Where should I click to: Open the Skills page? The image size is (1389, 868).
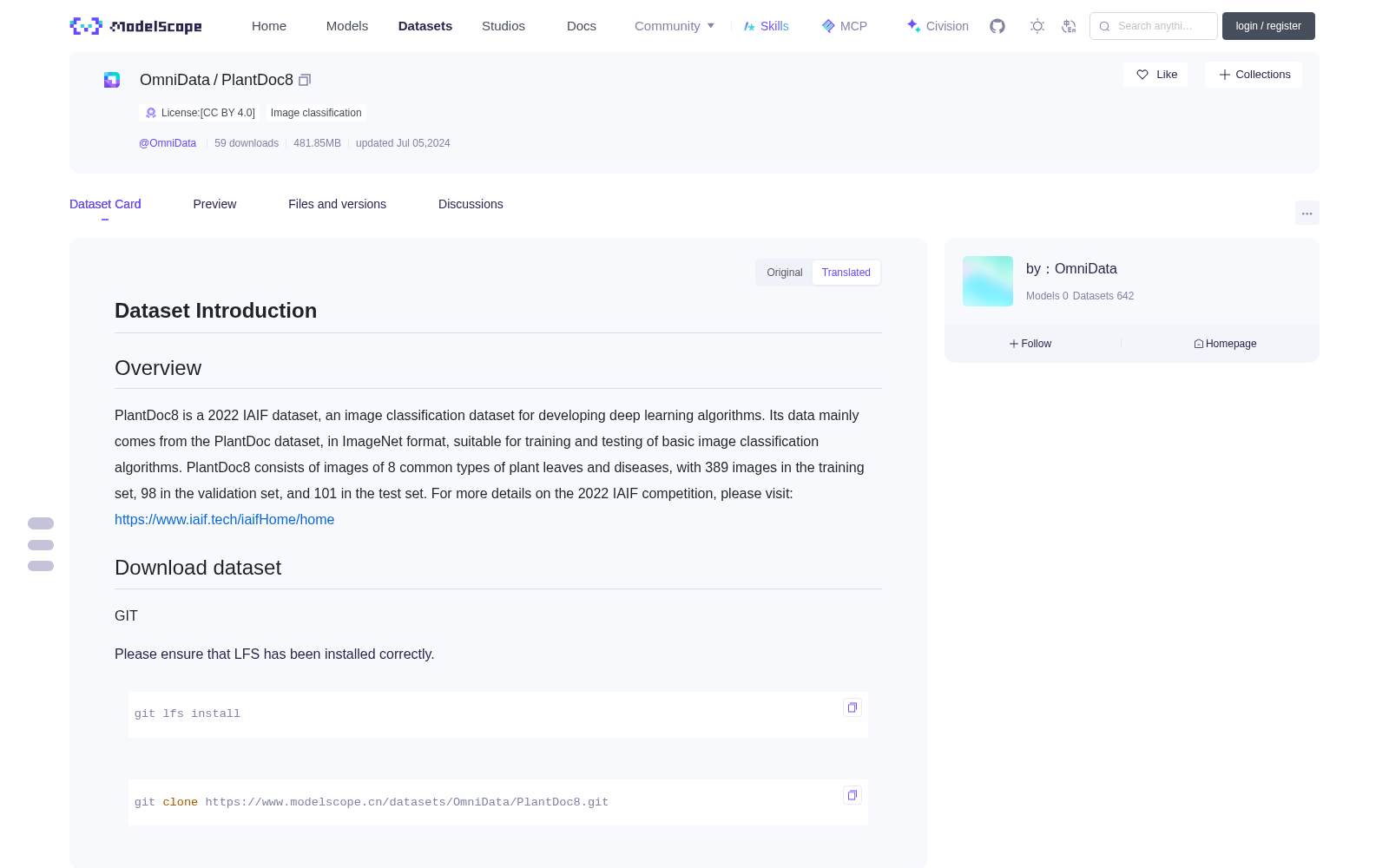[767, 26]
